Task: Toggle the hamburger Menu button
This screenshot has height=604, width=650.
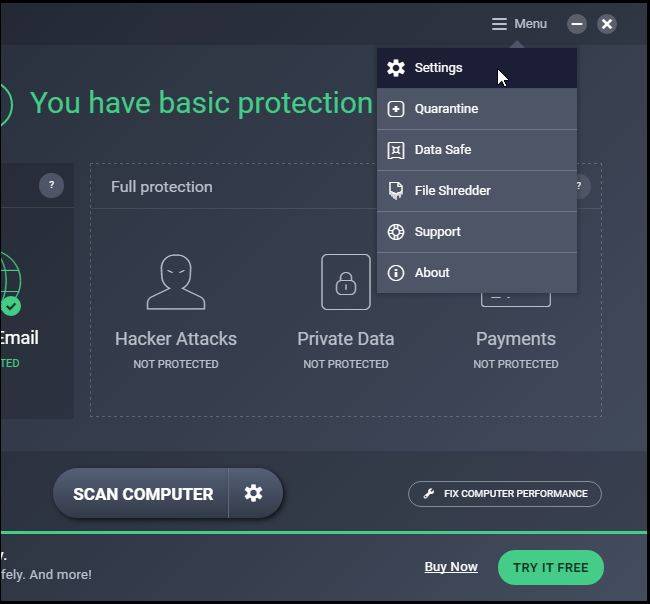Action: coord(519,24)
